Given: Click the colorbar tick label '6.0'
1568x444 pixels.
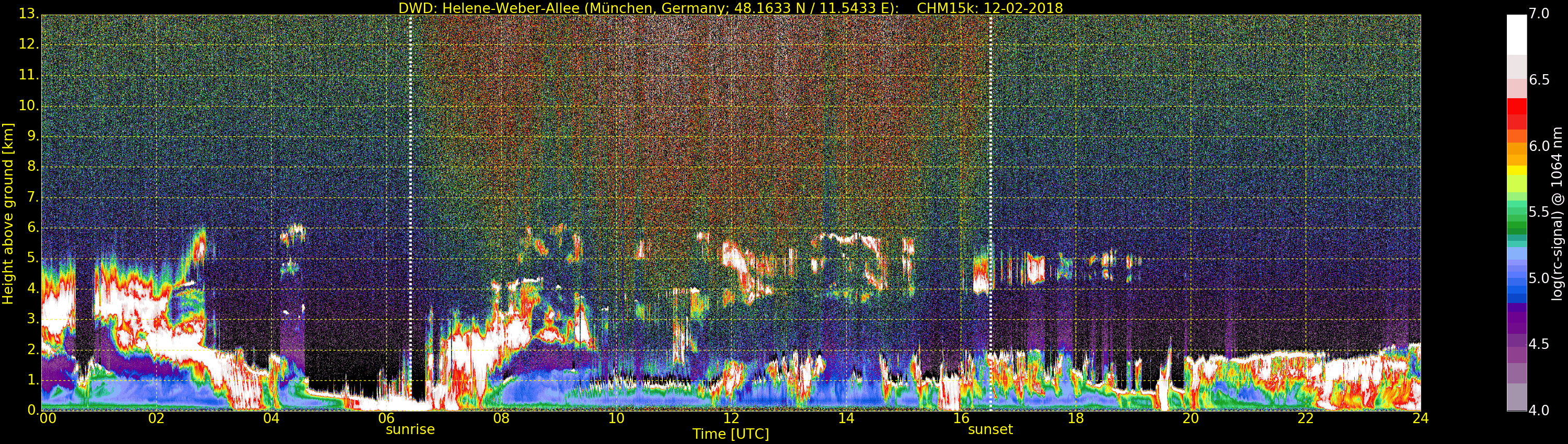Looking at the screenshot, I should coord(1539,147).
